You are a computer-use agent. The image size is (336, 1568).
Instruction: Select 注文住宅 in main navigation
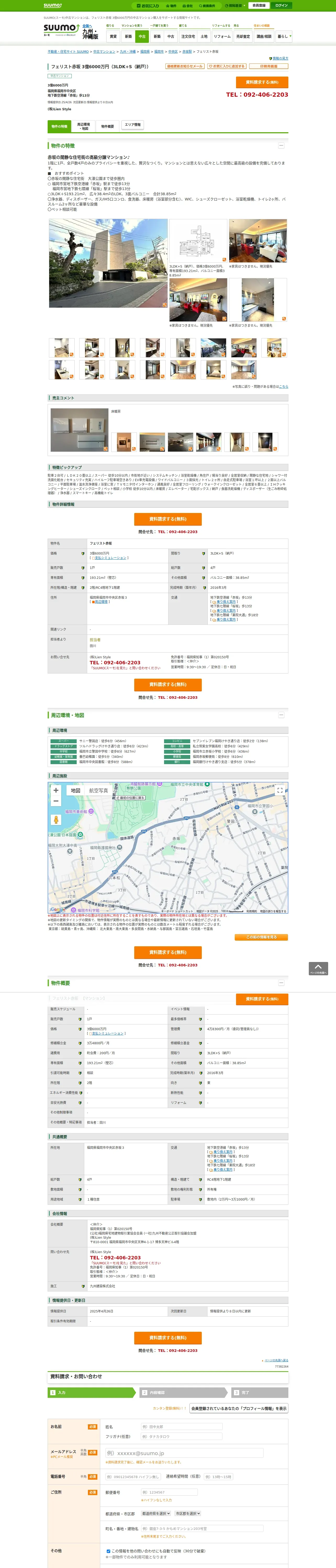[x=188, y=37]
